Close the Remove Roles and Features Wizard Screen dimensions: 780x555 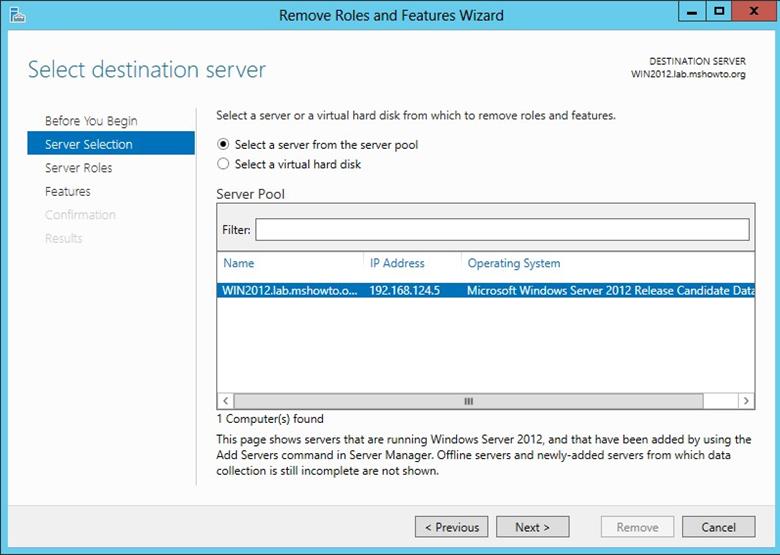(x=754, y=11)
